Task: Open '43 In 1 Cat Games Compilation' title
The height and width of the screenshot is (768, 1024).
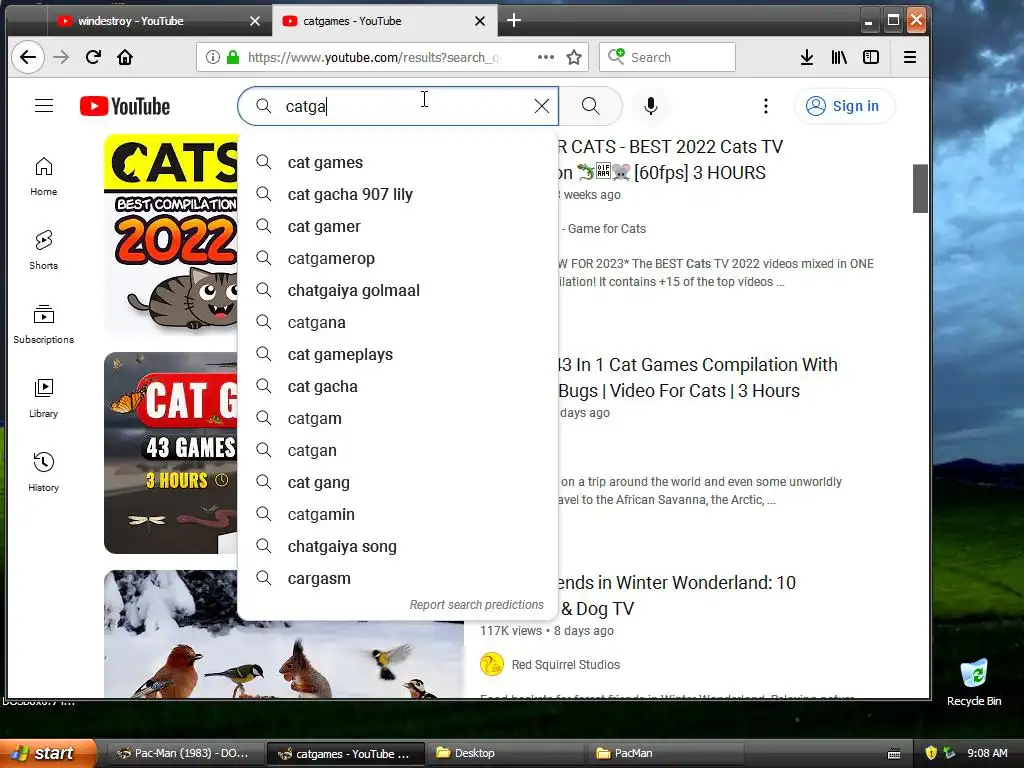Action: click(697, 377)
